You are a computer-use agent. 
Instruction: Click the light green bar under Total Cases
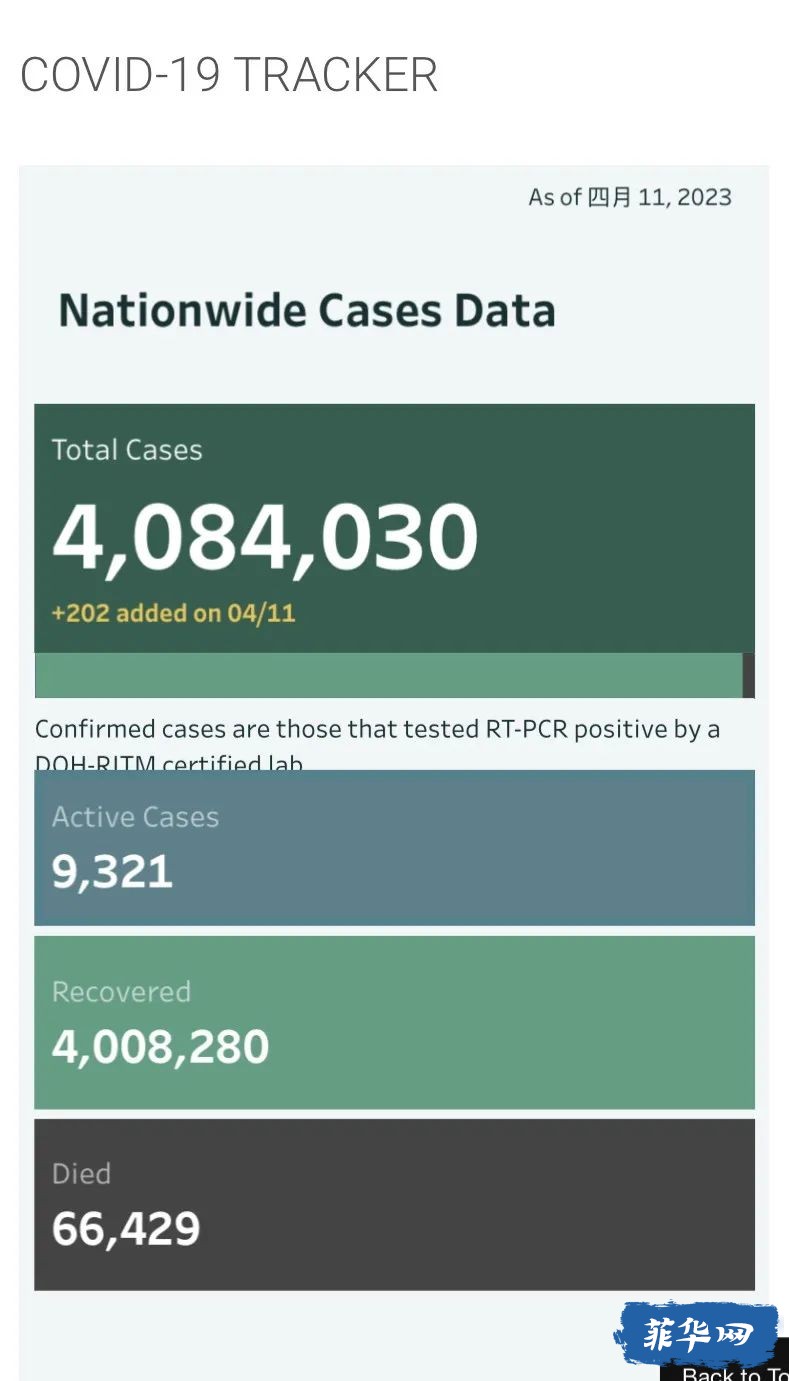388,675
